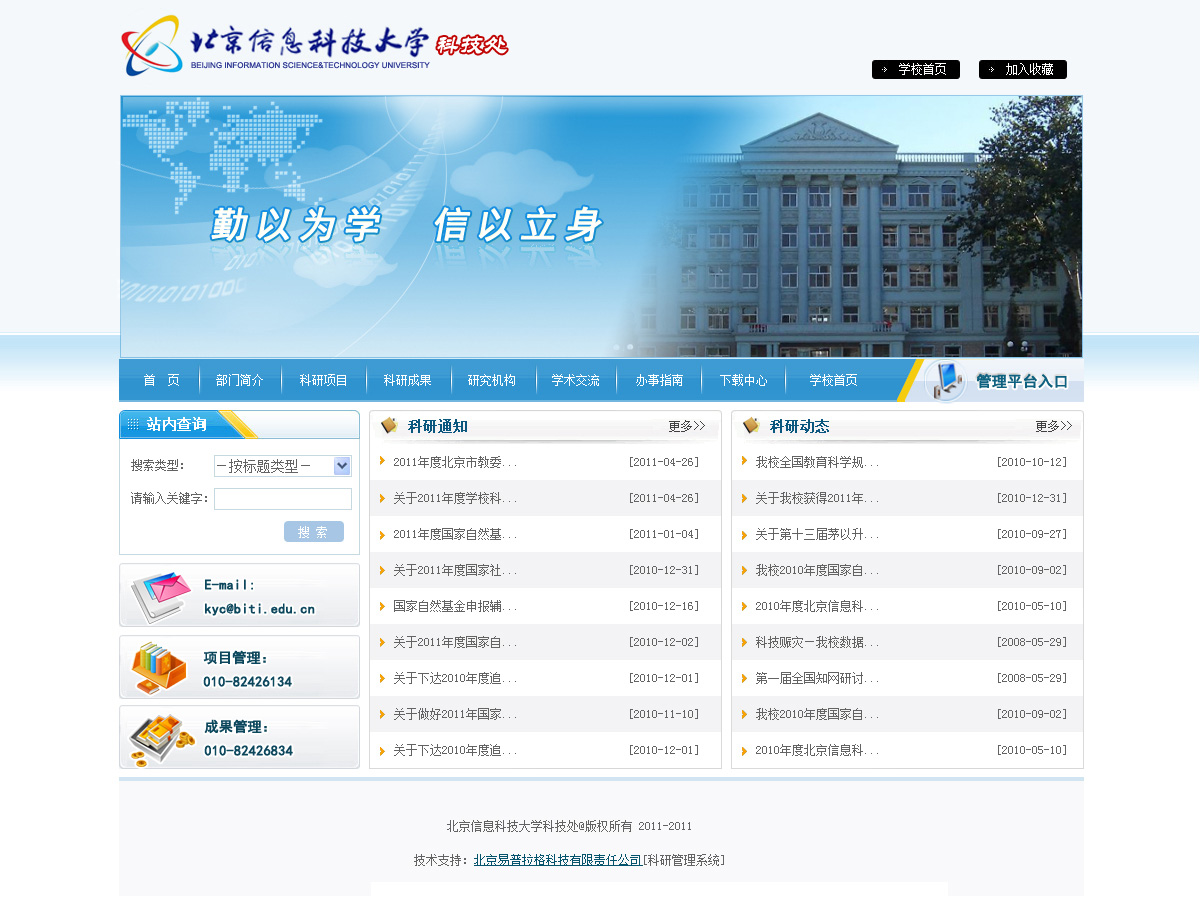
Task: Click 学校首页 in the blue navigation bar
Action: [834, 380]
